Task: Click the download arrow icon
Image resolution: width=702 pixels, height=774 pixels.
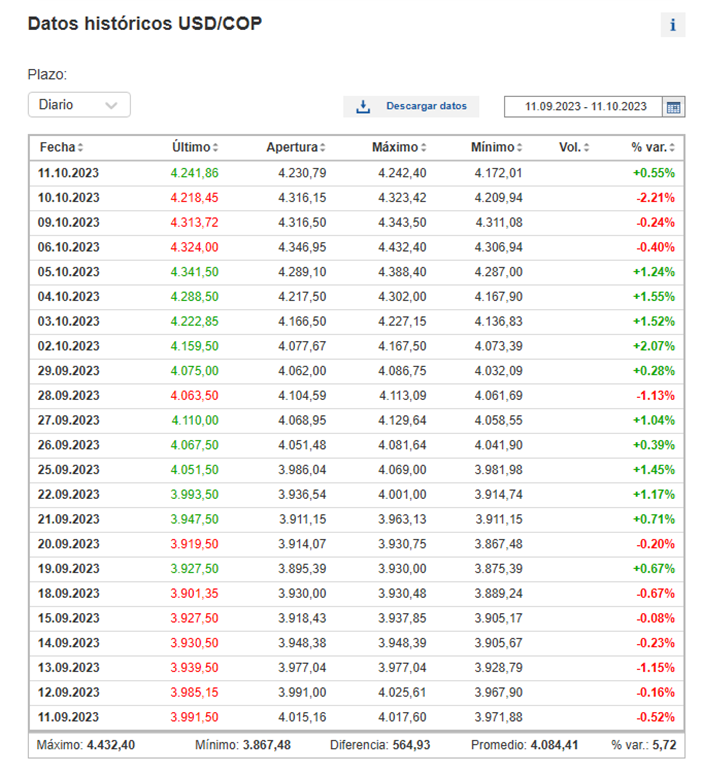Action: (x=363, y=106)
